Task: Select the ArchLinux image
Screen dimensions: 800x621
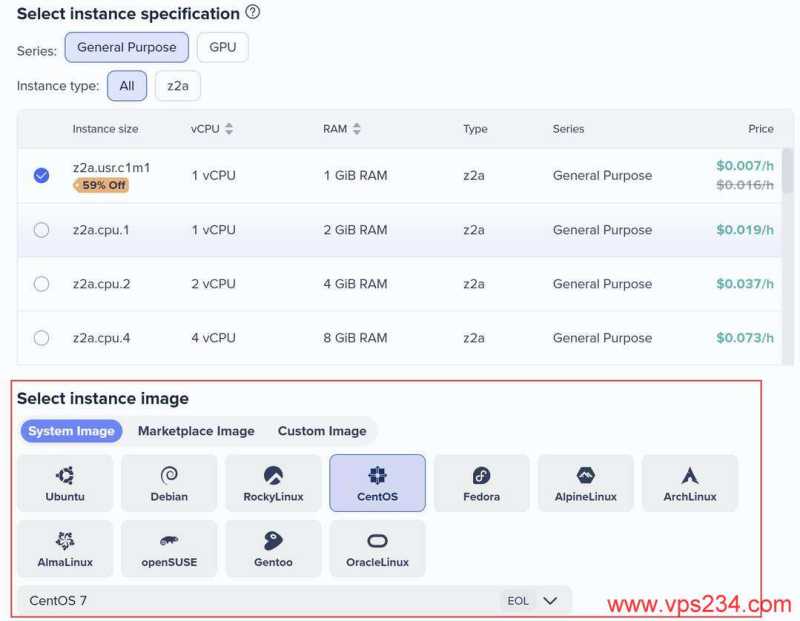Action: click(x=689, y=483)
